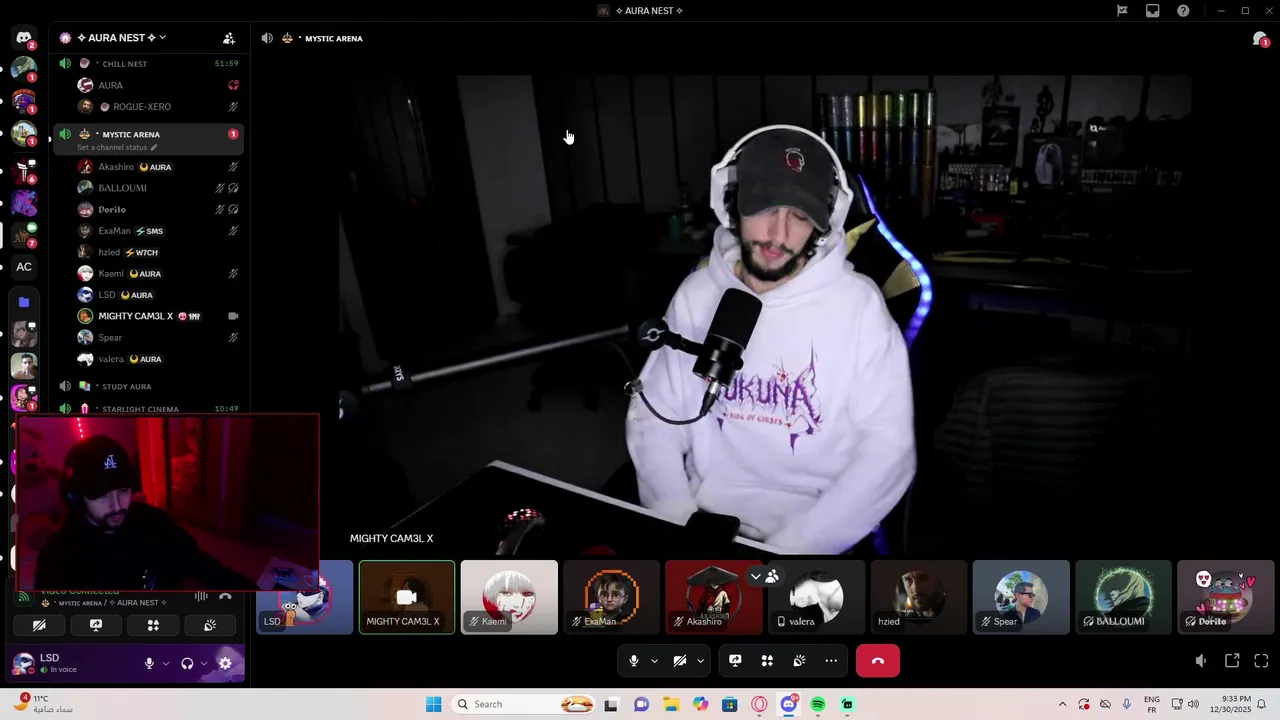1280x720 pixels.
Task: Open microphone options arrow in call bar
Action: (x=654, y=661)
